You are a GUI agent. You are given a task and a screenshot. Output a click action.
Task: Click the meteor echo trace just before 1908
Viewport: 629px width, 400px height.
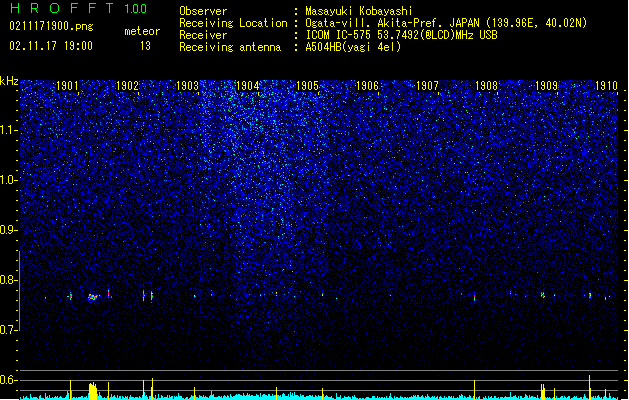point(475,297)
